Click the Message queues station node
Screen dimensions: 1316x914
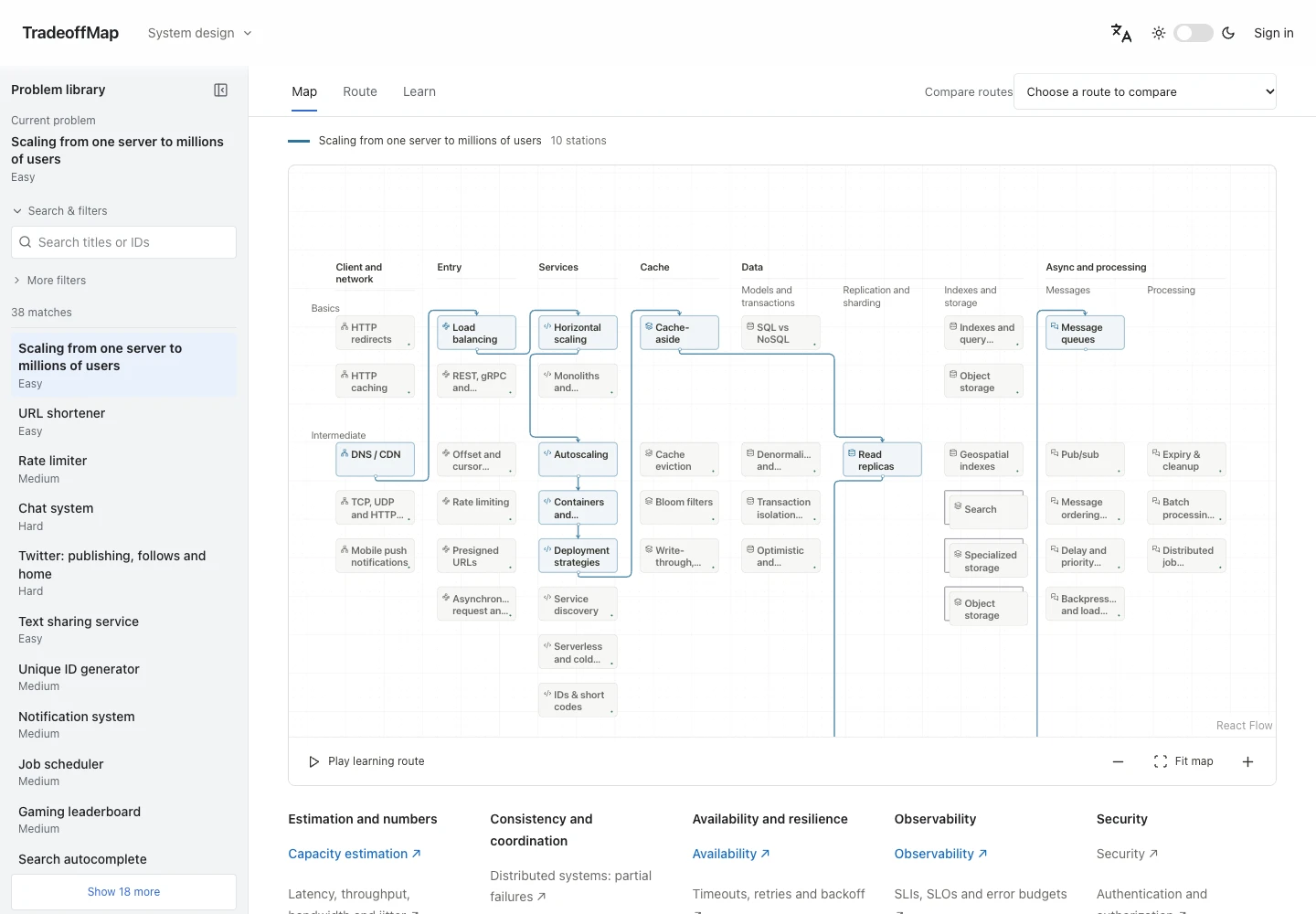click(1085, 333)
